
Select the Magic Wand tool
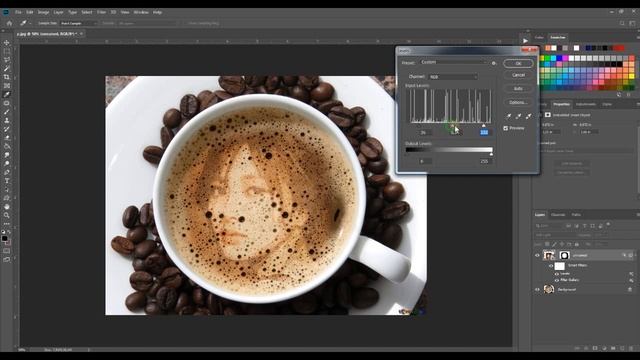[7, 68]
